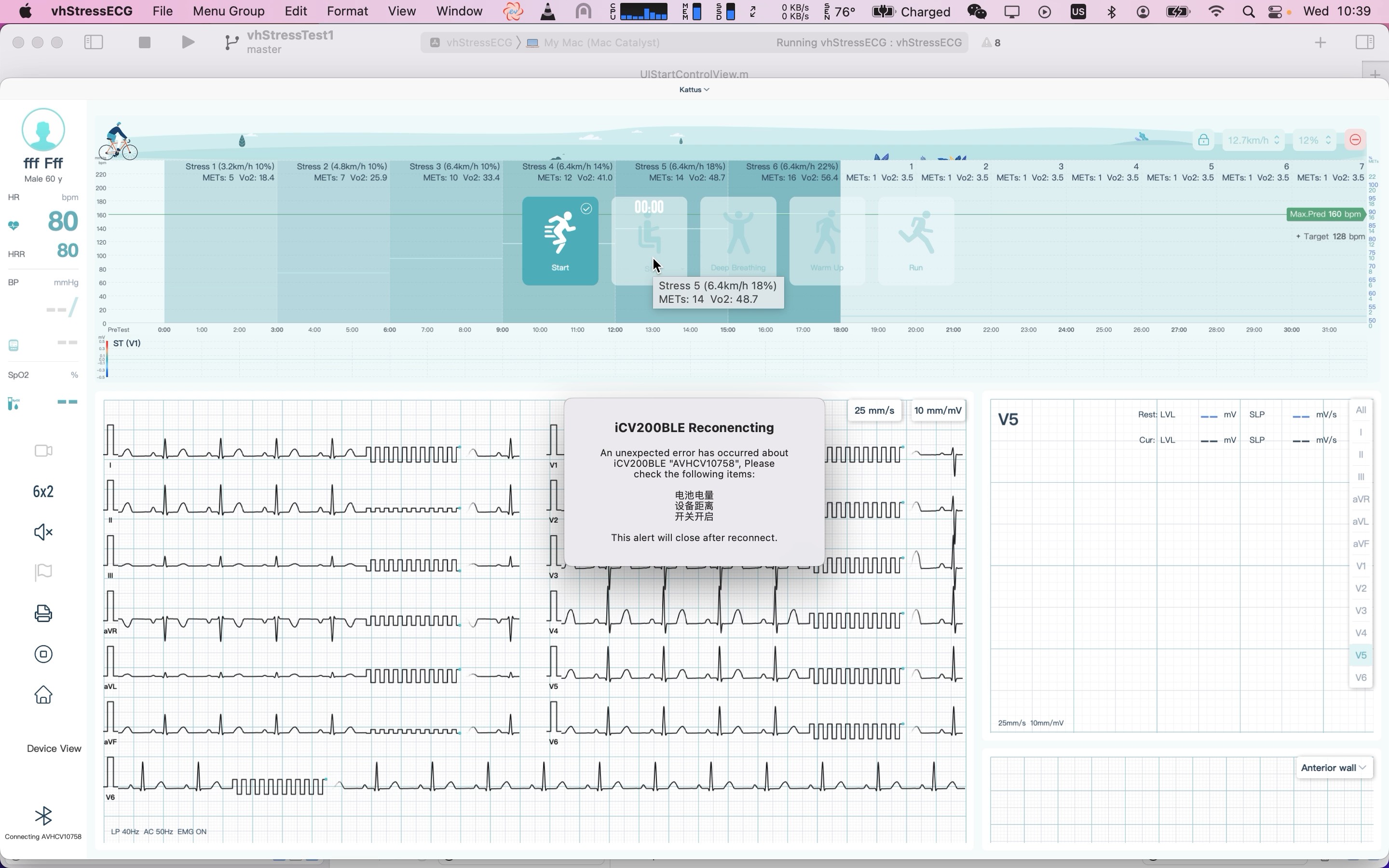Select the Run stage tile
Viewport: 1389px width, 868px height.
tap(916, 241)
